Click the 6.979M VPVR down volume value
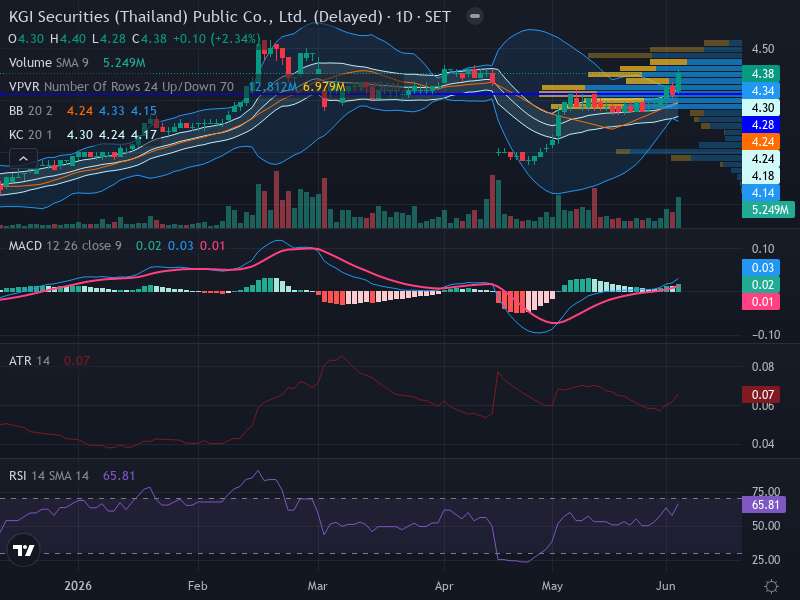800x600 pixels. point(324,87)
